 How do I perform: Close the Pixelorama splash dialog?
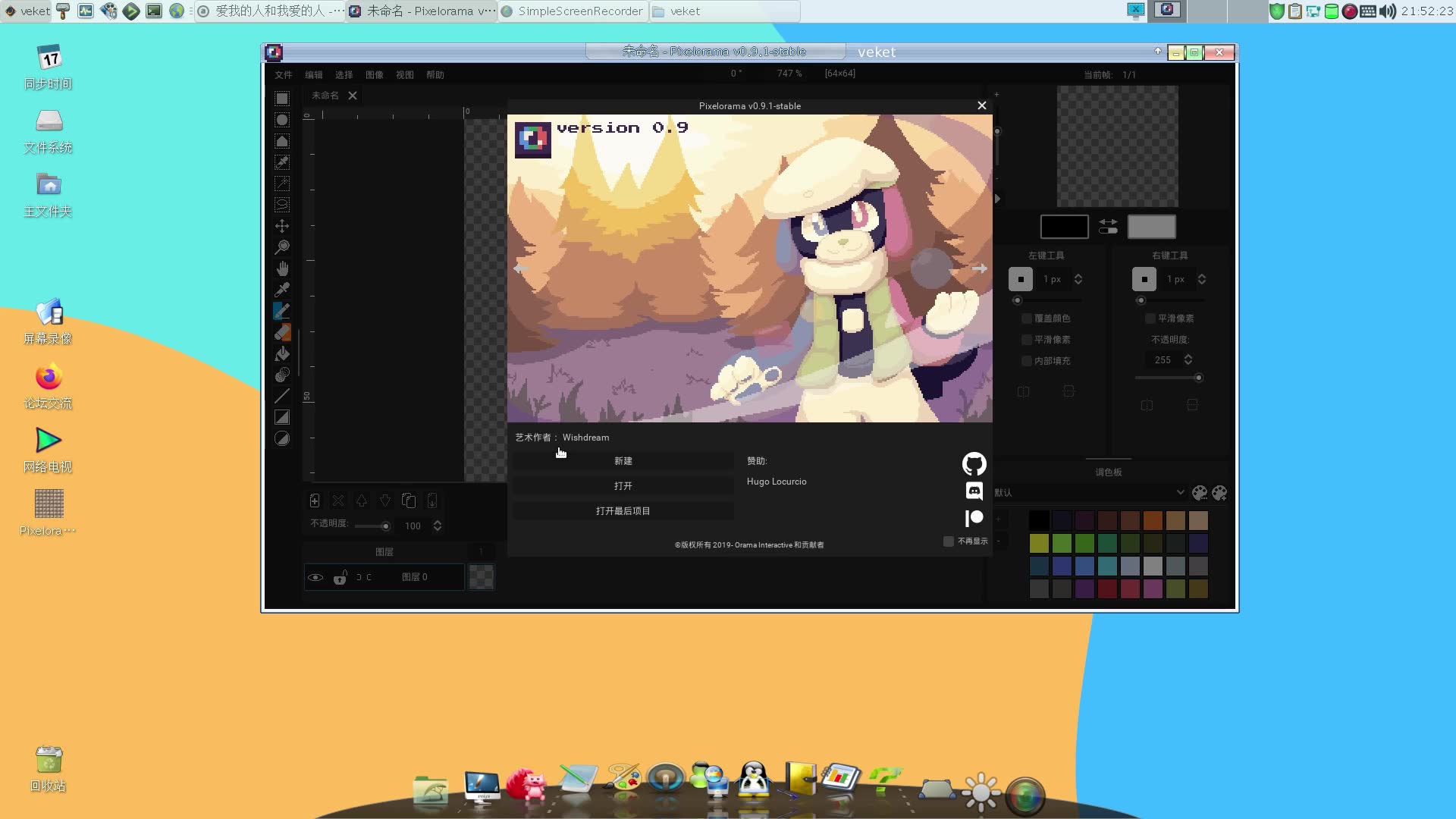pos(982,105)
